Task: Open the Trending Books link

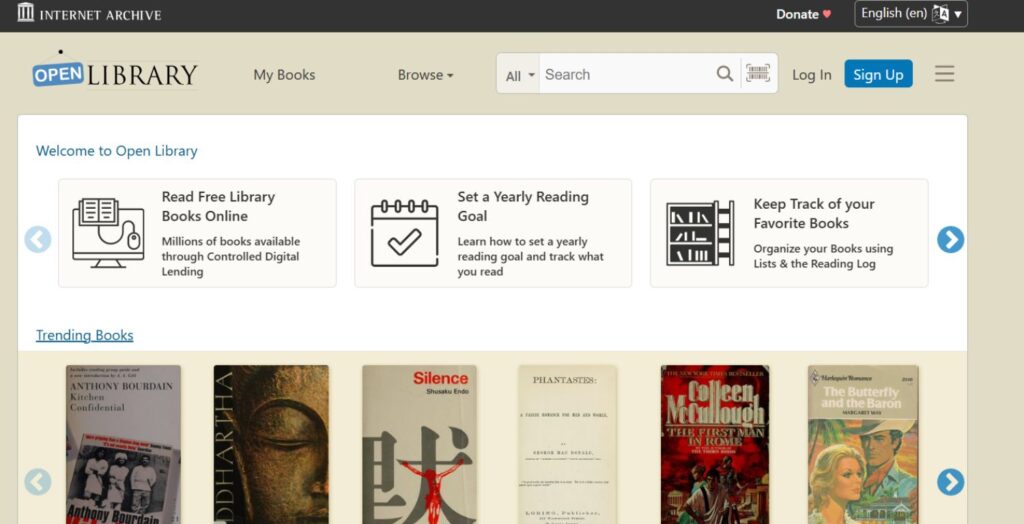Action: click(x=84, y=335)
